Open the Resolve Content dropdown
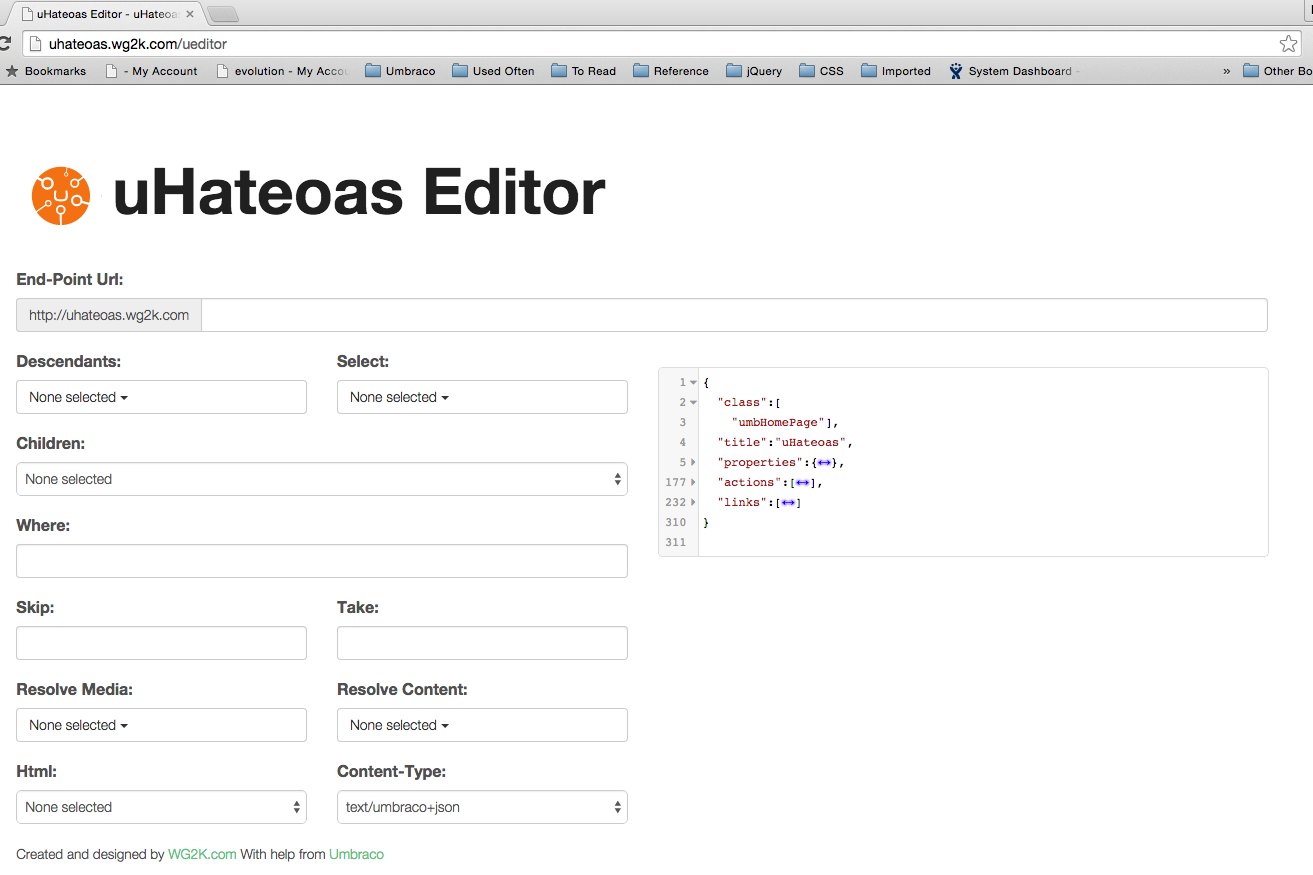 point(482,725)
